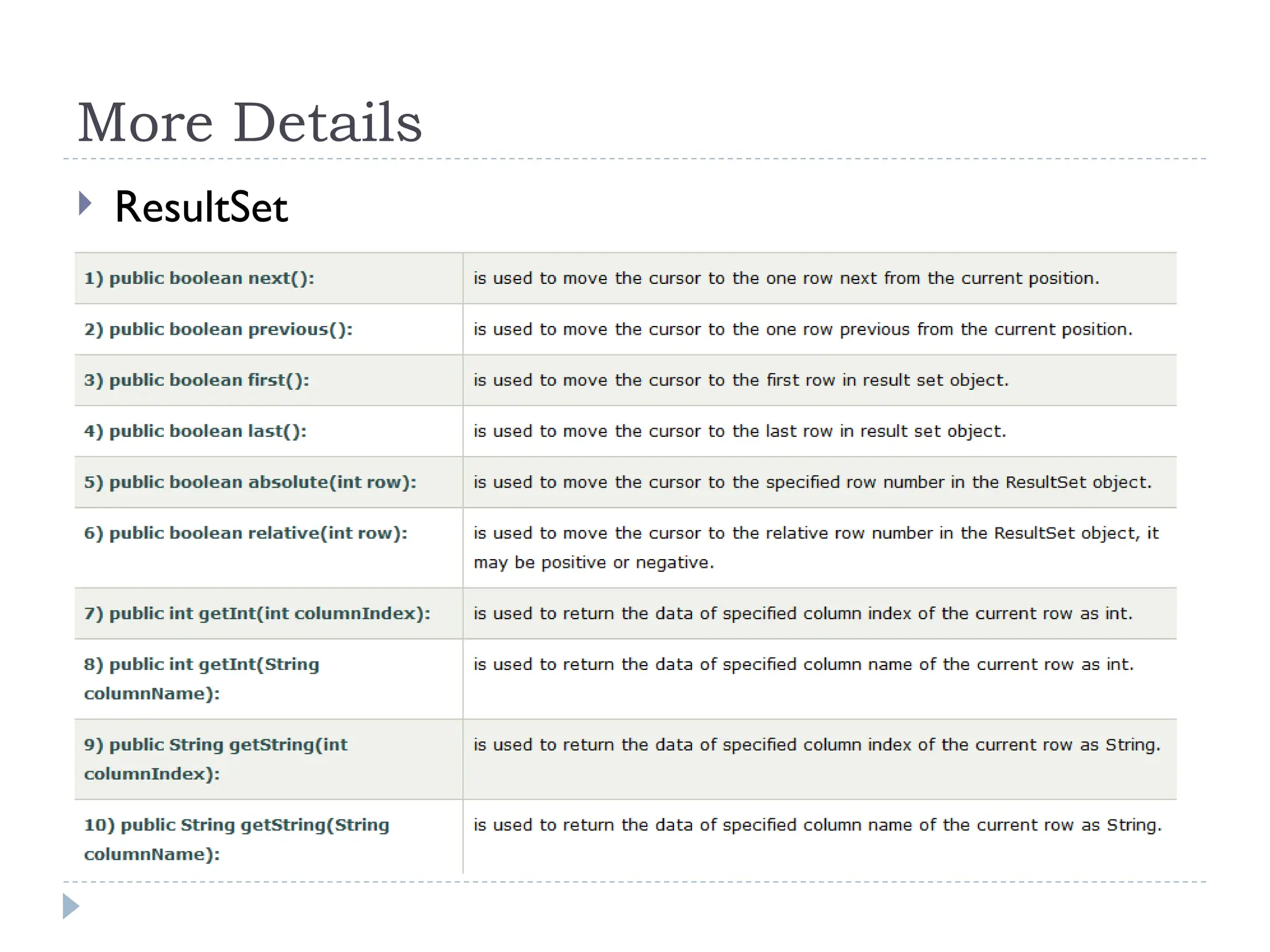Screen dimensions: 1270x952
Task: Click the ResultSet bullet heading
Action: [x=202, y=207]
